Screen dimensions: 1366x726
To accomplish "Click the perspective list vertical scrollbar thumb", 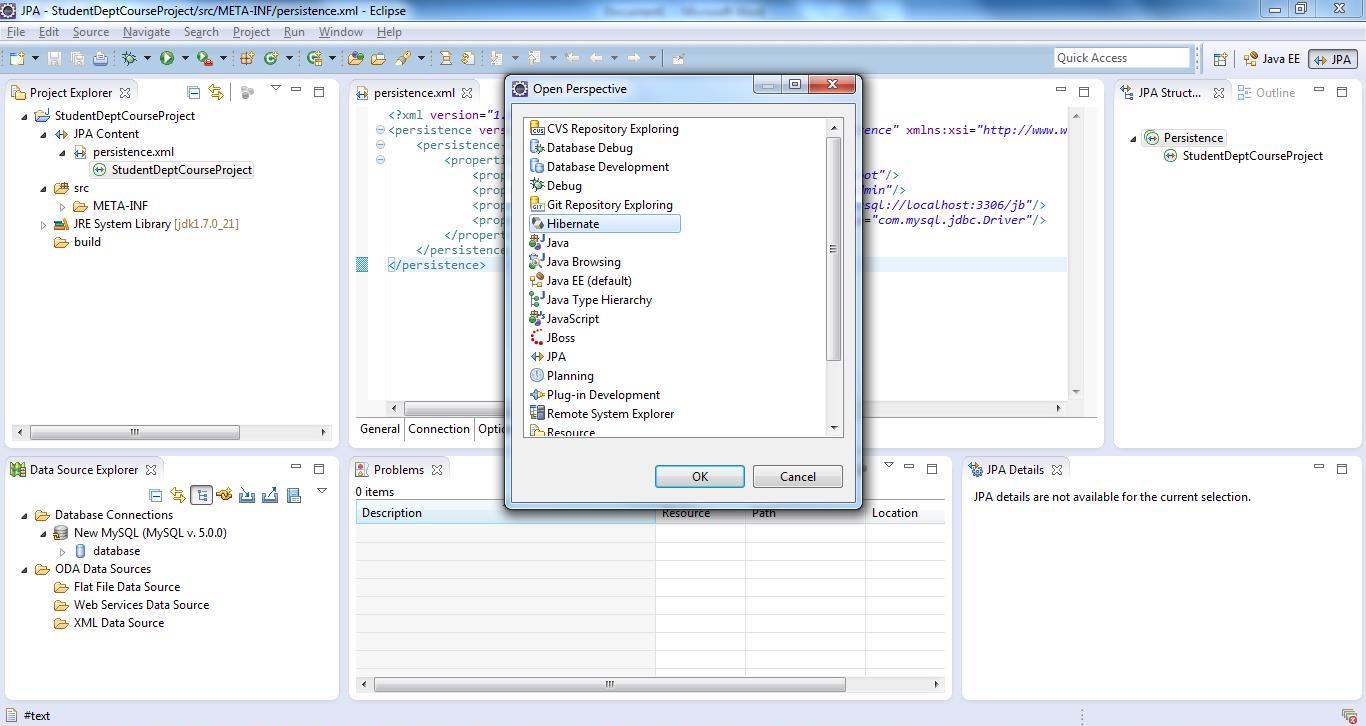I will (834, 249).
